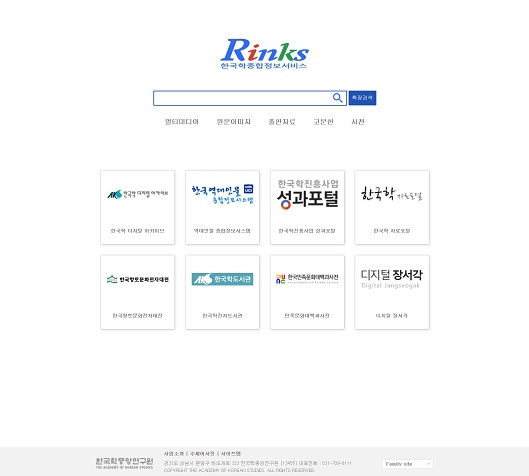Select the 원문이미지 category tab
Screen dimensions: 529x476
[x=233, y=121]
